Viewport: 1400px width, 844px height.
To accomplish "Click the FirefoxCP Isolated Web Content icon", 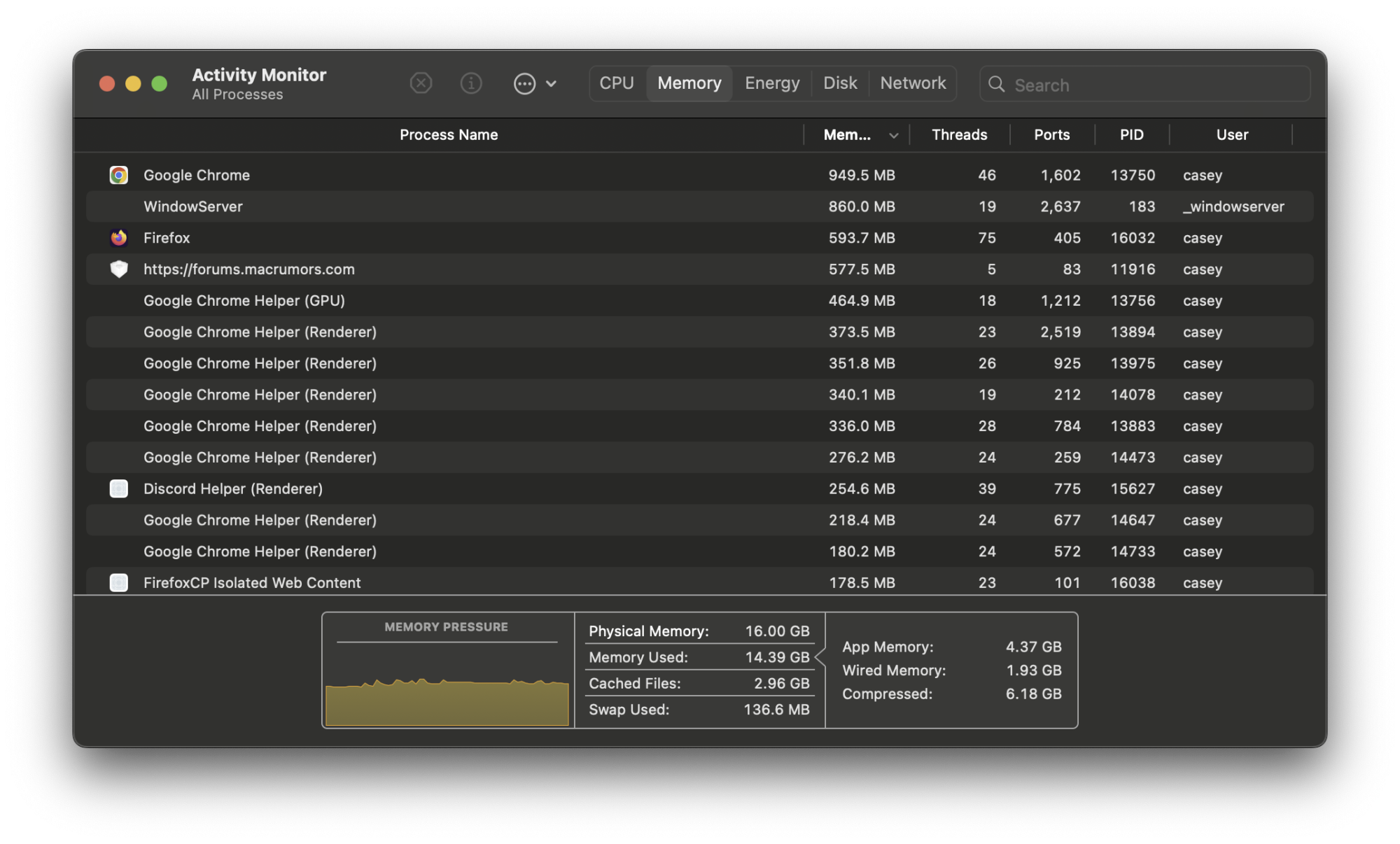I will coord(119,582).
